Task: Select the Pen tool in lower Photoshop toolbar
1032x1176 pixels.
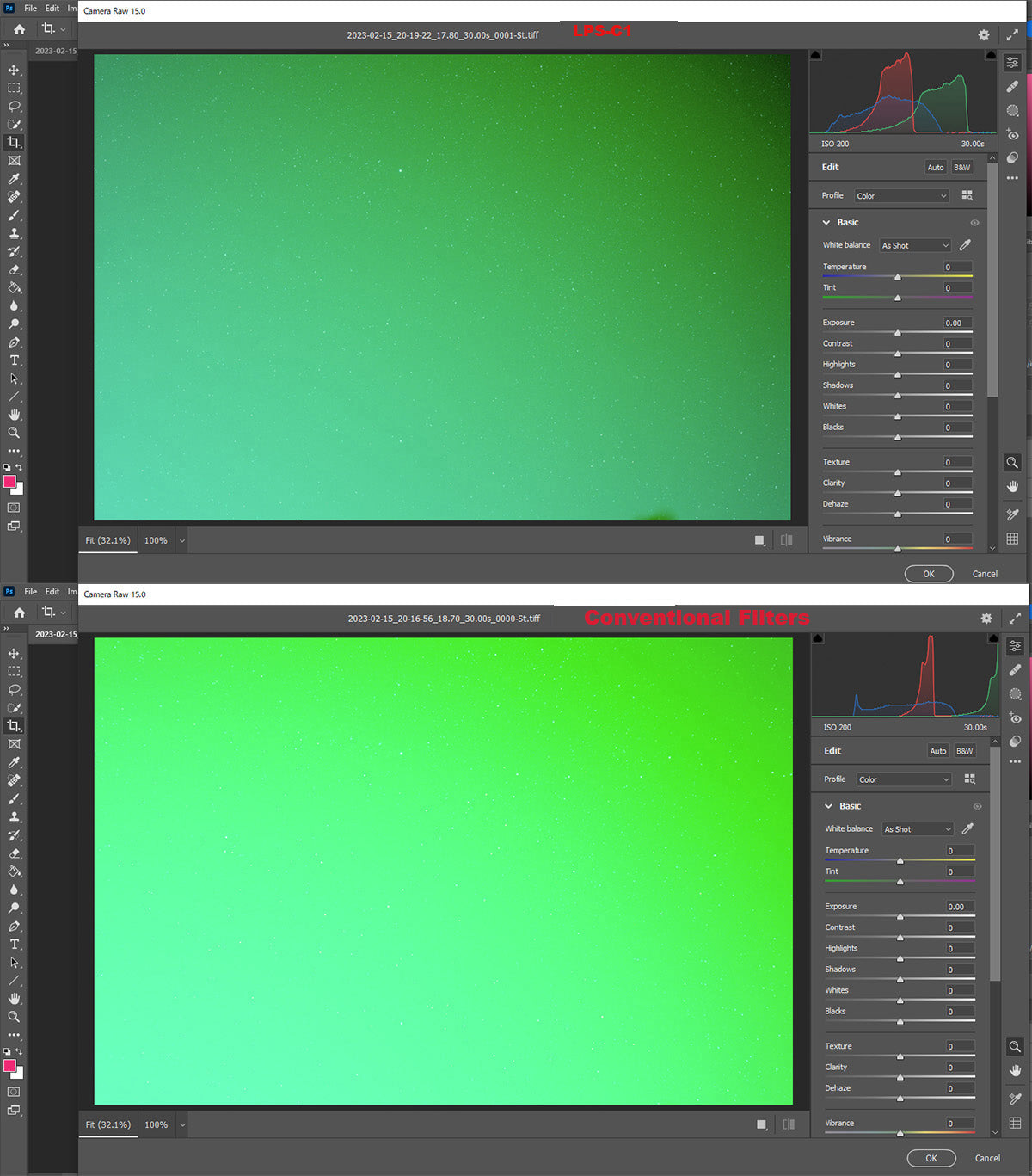Action: [14, 927]
